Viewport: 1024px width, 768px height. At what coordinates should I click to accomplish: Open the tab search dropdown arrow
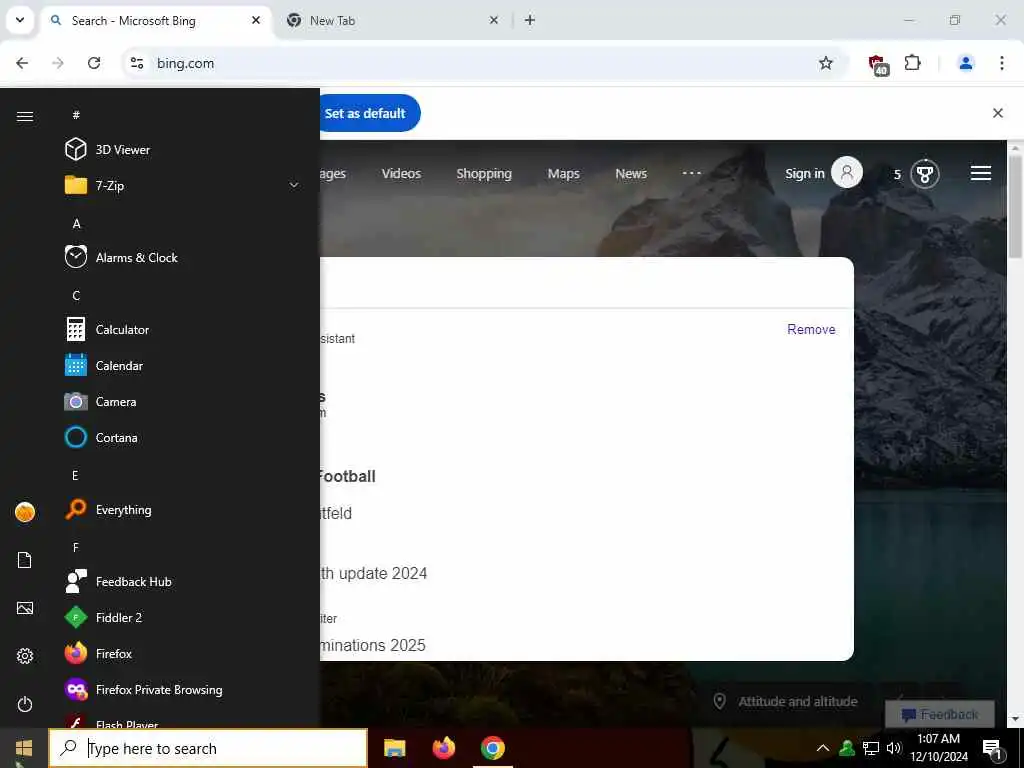[x=20, y=20]
